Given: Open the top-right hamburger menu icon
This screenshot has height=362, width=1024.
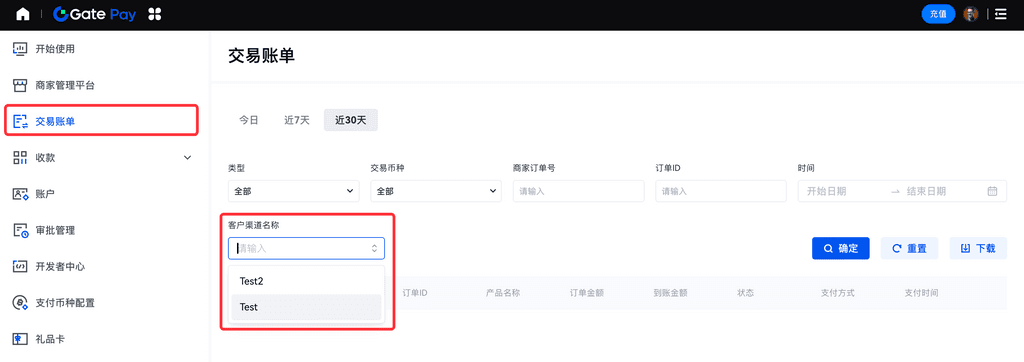Looking at the screenshot, I should (x=1000, y=14).
